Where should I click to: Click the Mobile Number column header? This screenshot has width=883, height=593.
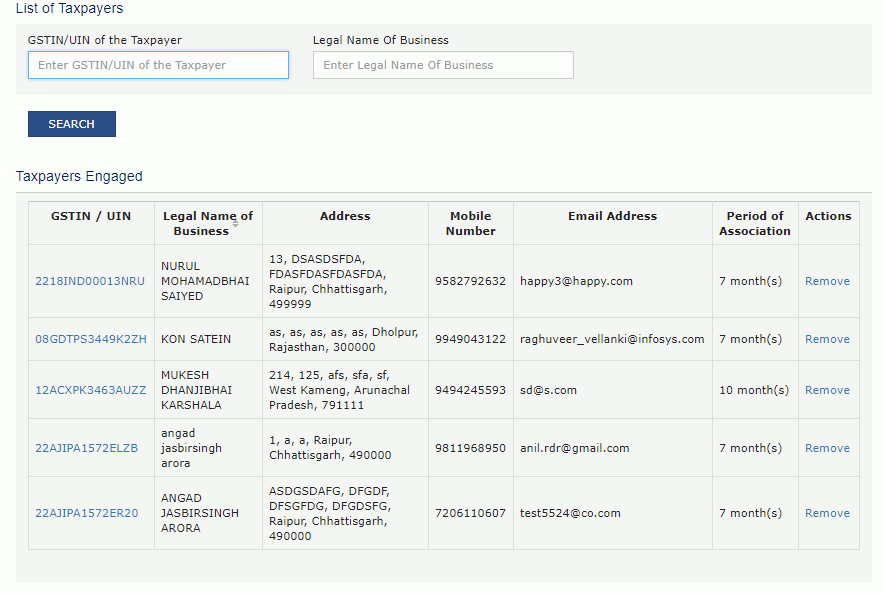(470, 223)
